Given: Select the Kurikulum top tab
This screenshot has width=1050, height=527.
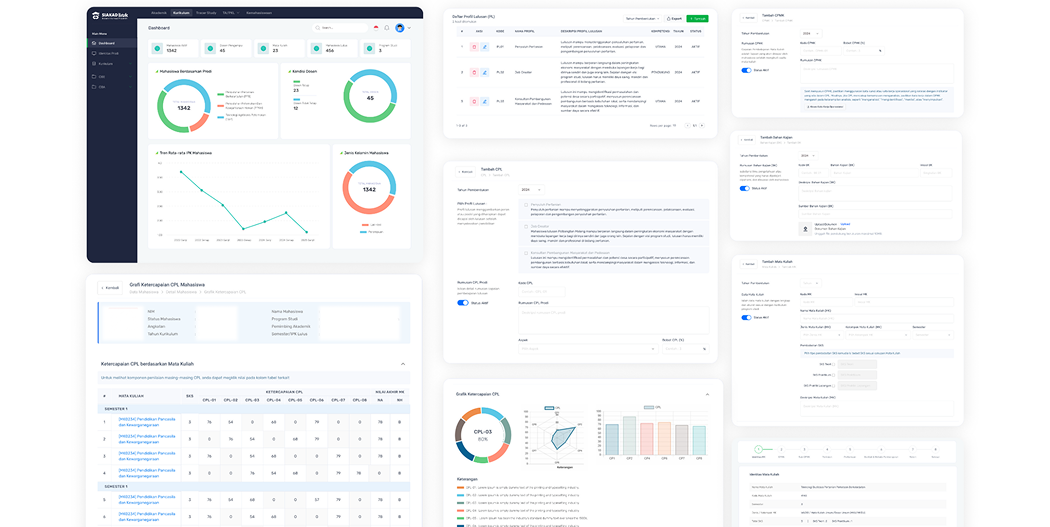Looking at the screenshot, I should 181,13.
